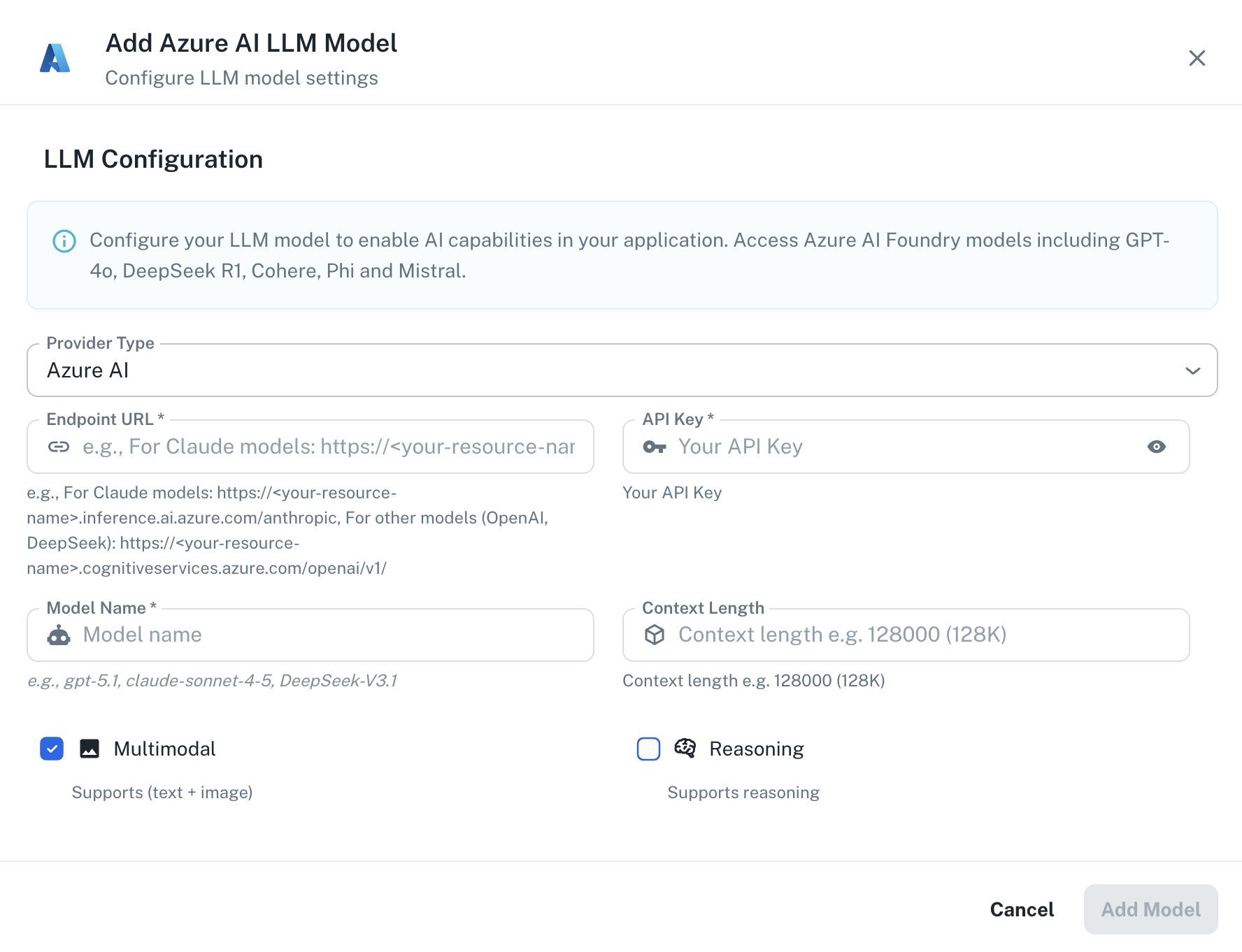Enable the Reasoning checkbox
Image resolution: width=1242 pixels, height=952 pixels.
648,749
